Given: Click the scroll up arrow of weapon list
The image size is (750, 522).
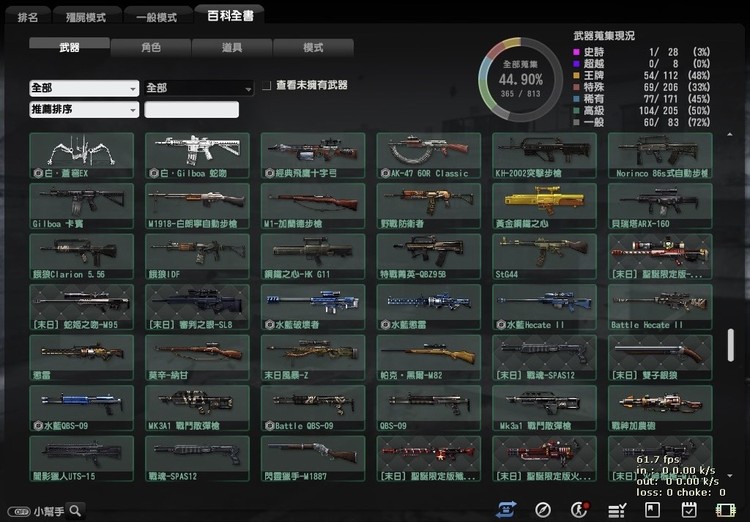Looking at the screenshot, I should (730, 135).
